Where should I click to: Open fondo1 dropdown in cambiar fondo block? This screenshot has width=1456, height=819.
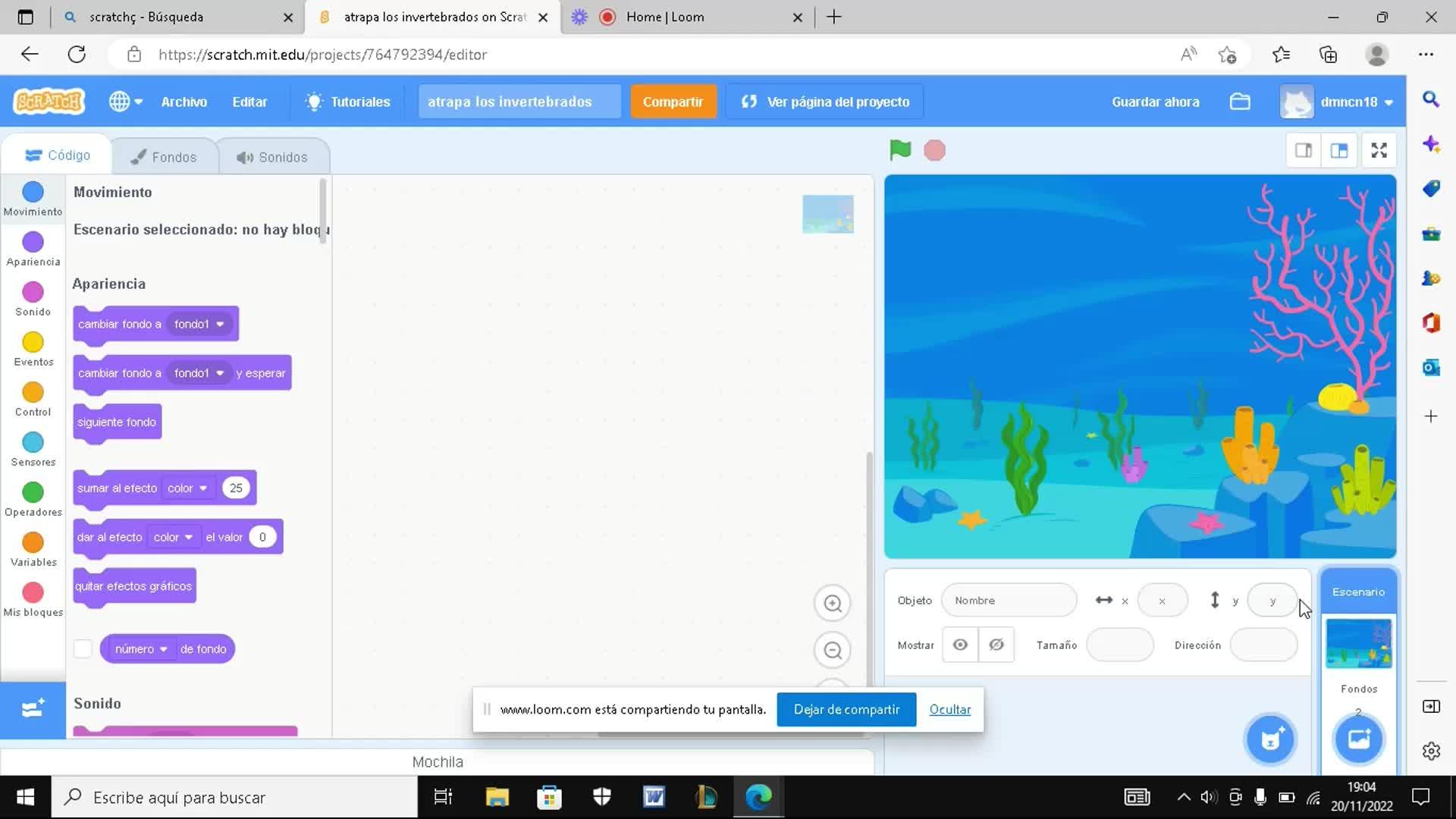pyautogui.click(x=199, y=324)
